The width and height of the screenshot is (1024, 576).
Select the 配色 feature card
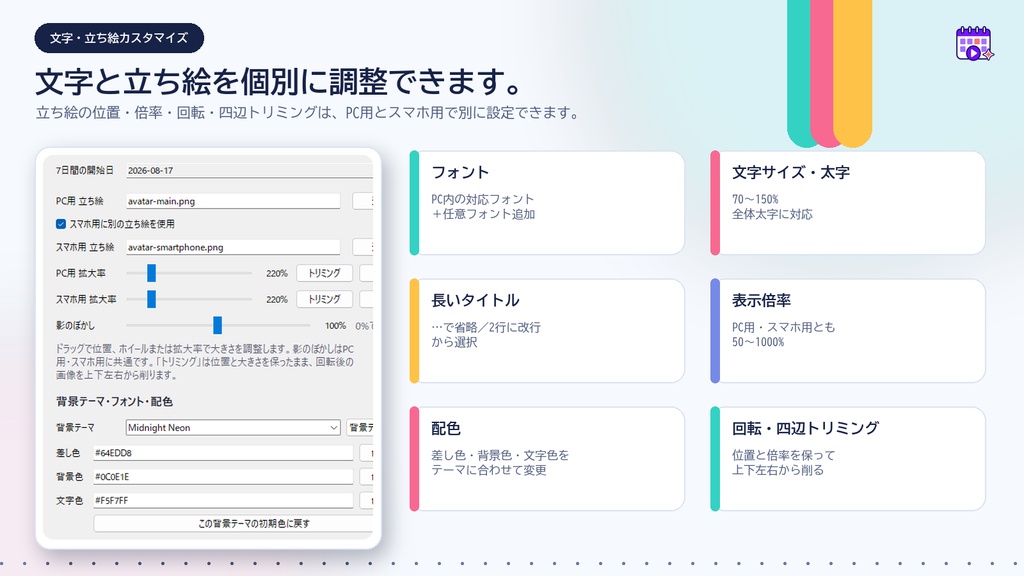click(547, 459)
